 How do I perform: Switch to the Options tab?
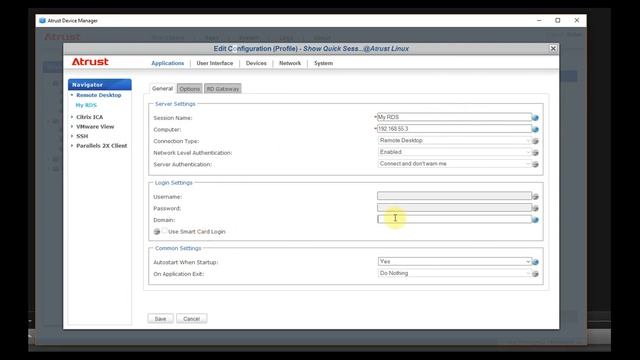coord(189,89)
